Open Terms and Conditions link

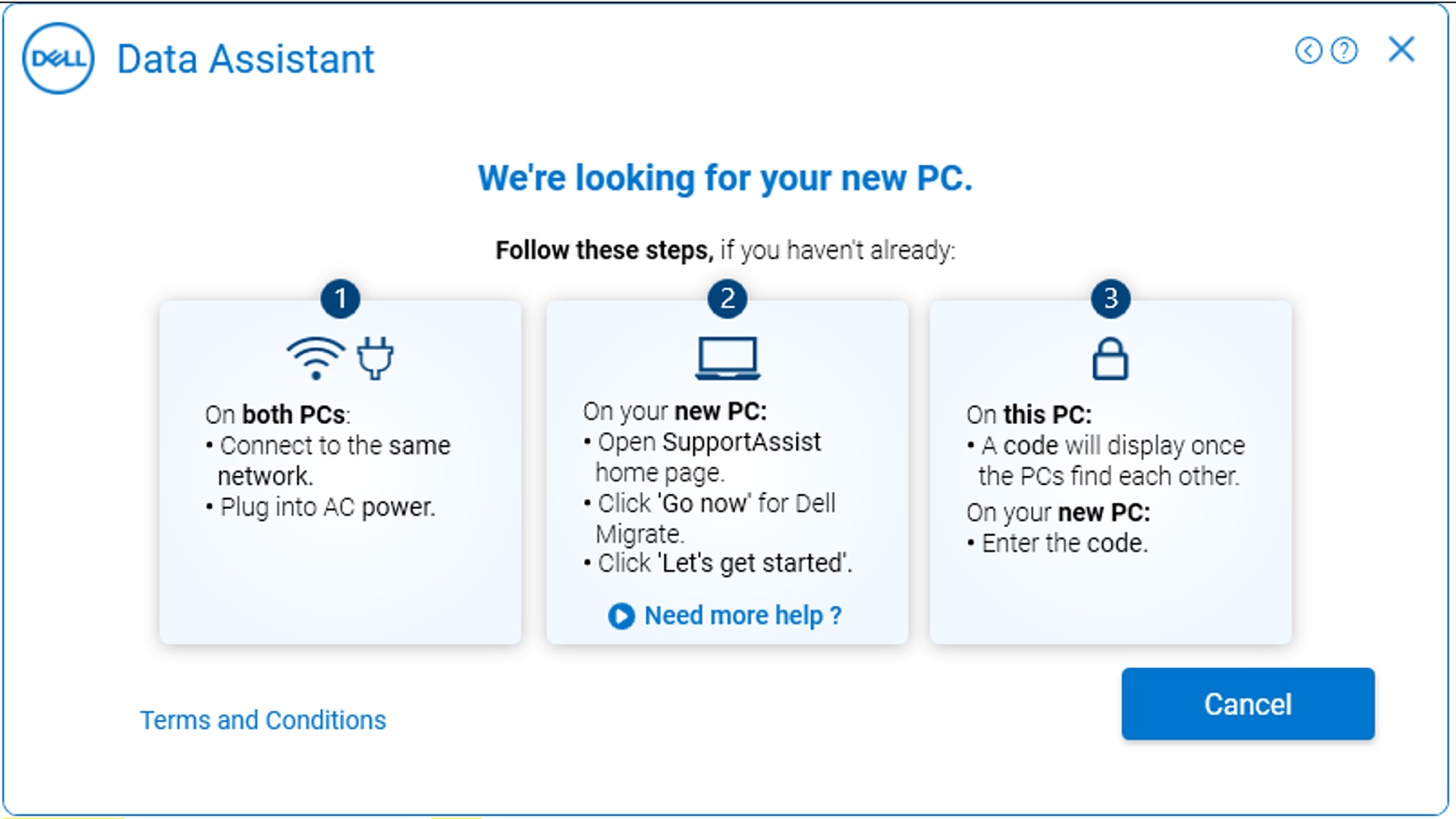coord(263,720)
